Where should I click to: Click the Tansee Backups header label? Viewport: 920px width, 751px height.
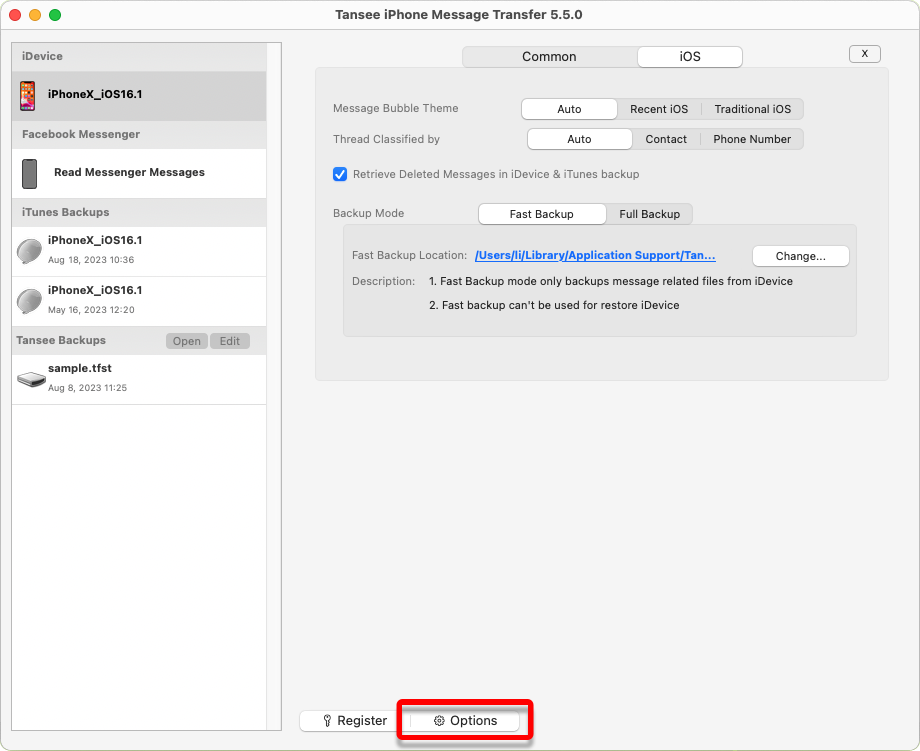click(x=61, y=340)
